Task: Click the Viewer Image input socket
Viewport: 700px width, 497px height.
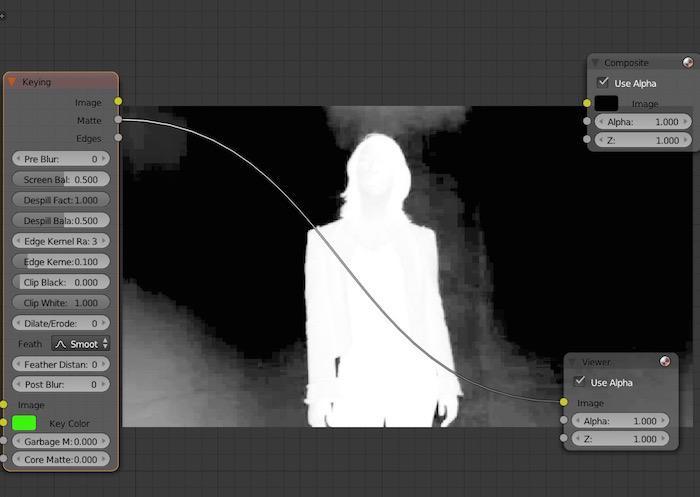Action: [563, 402]
